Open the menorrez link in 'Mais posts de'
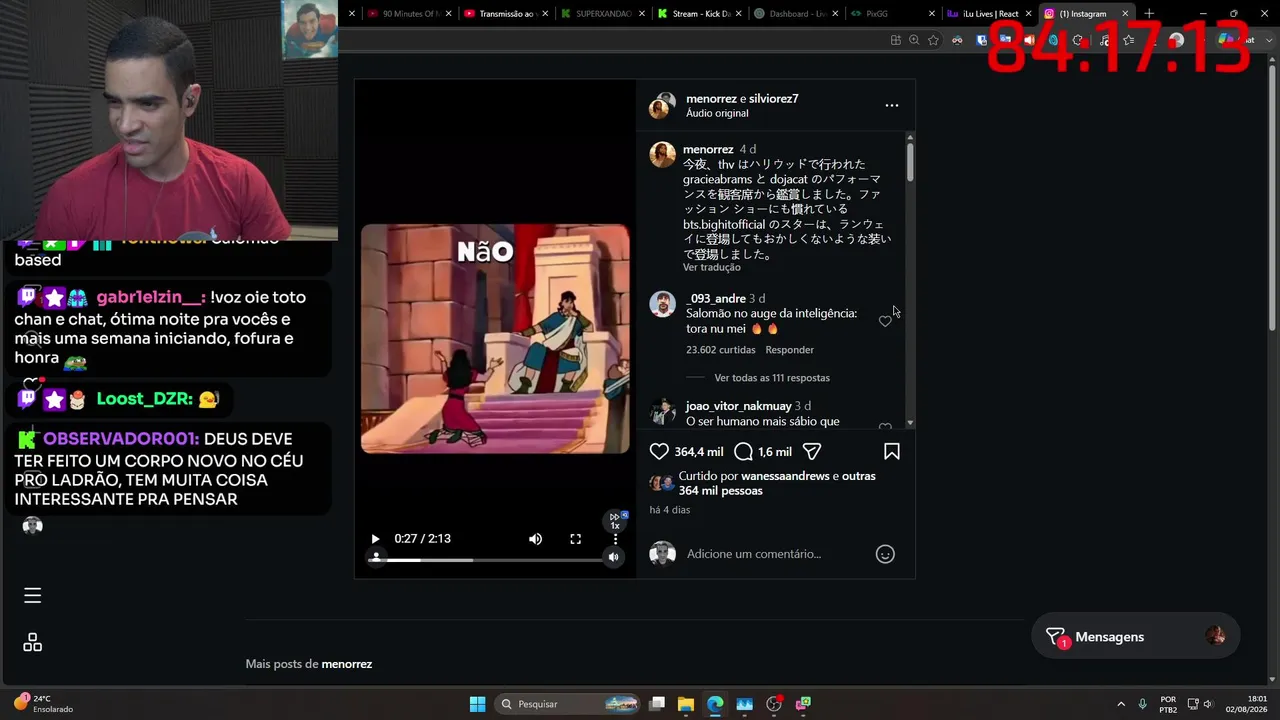This screenshot has height=720, width=1280. pos(347,664)
